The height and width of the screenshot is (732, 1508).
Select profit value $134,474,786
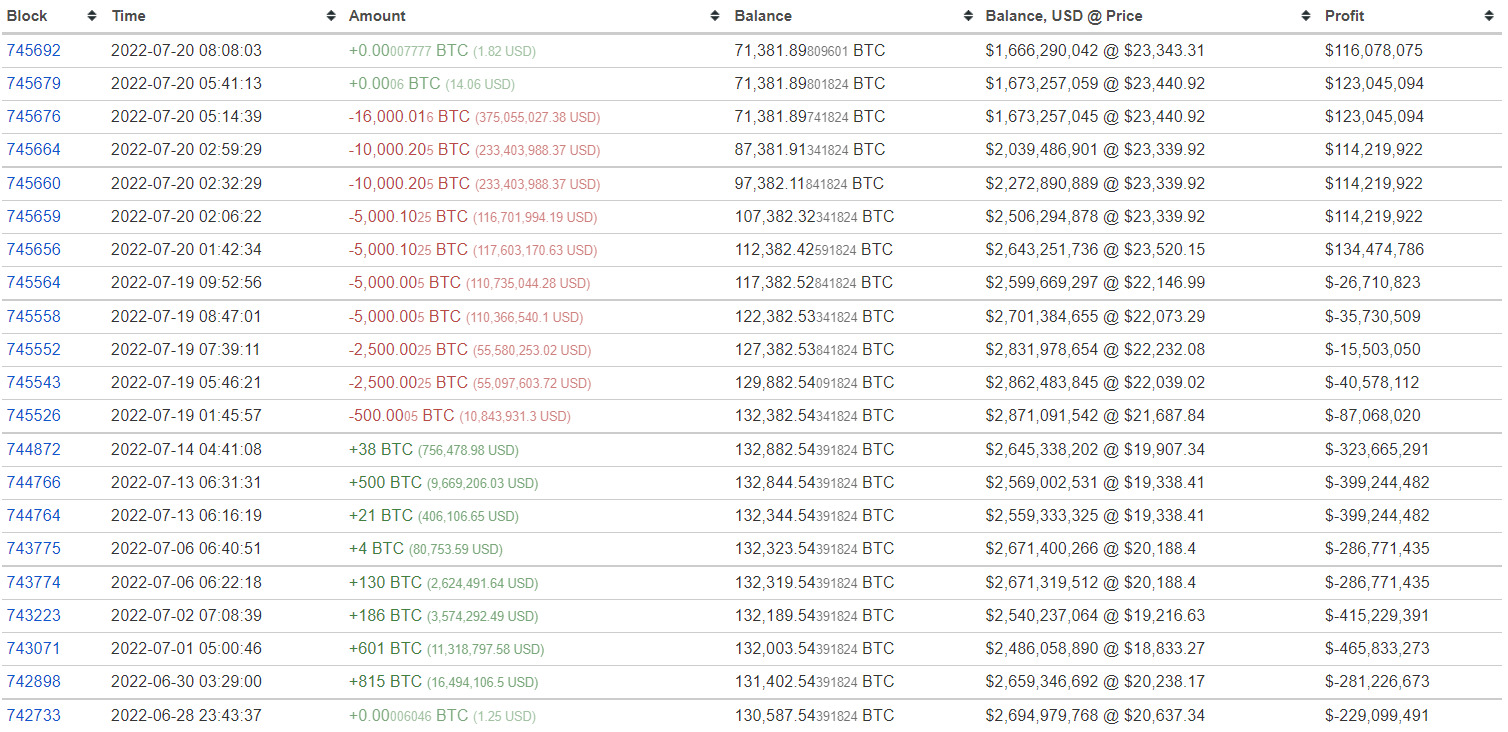1374,249
